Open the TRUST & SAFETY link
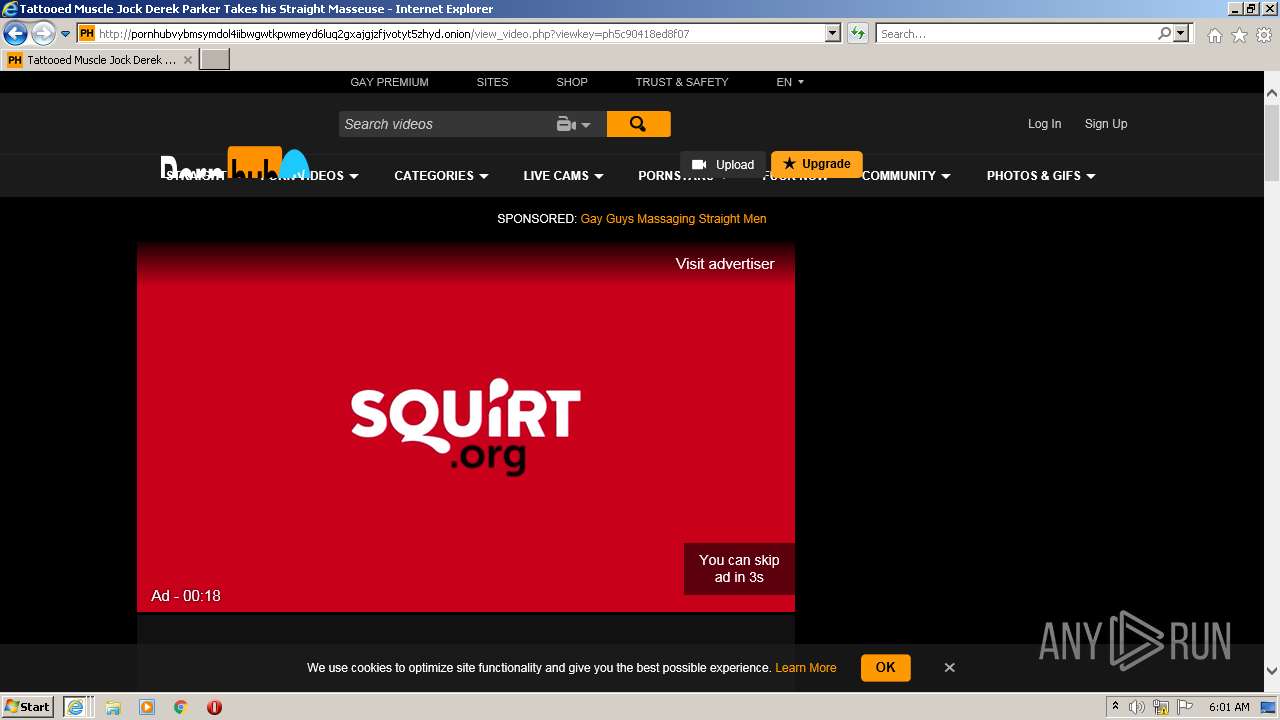Screen dimensions: 1280x720 682,82
